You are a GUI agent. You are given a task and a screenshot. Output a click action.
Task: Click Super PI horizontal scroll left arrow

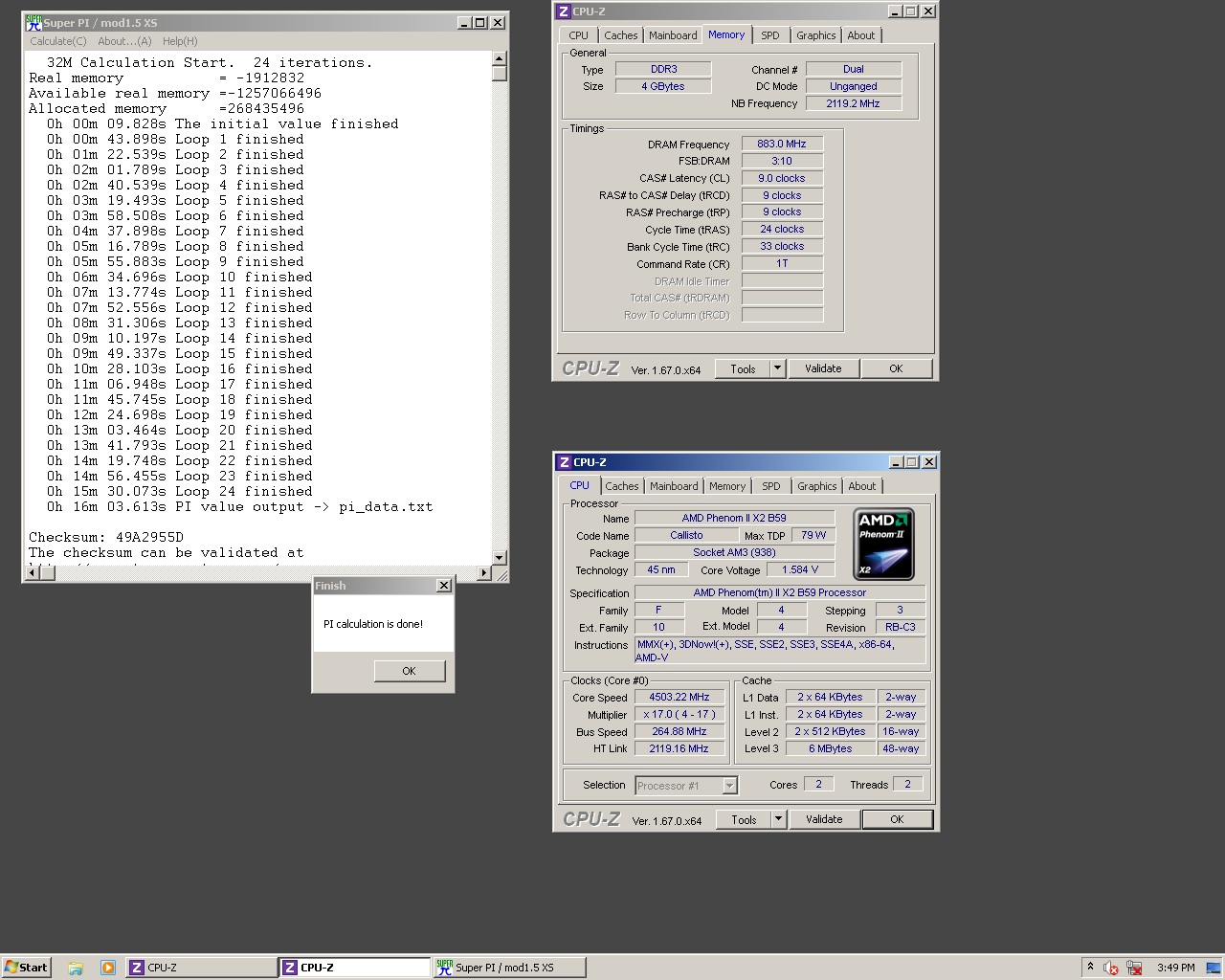33,572
